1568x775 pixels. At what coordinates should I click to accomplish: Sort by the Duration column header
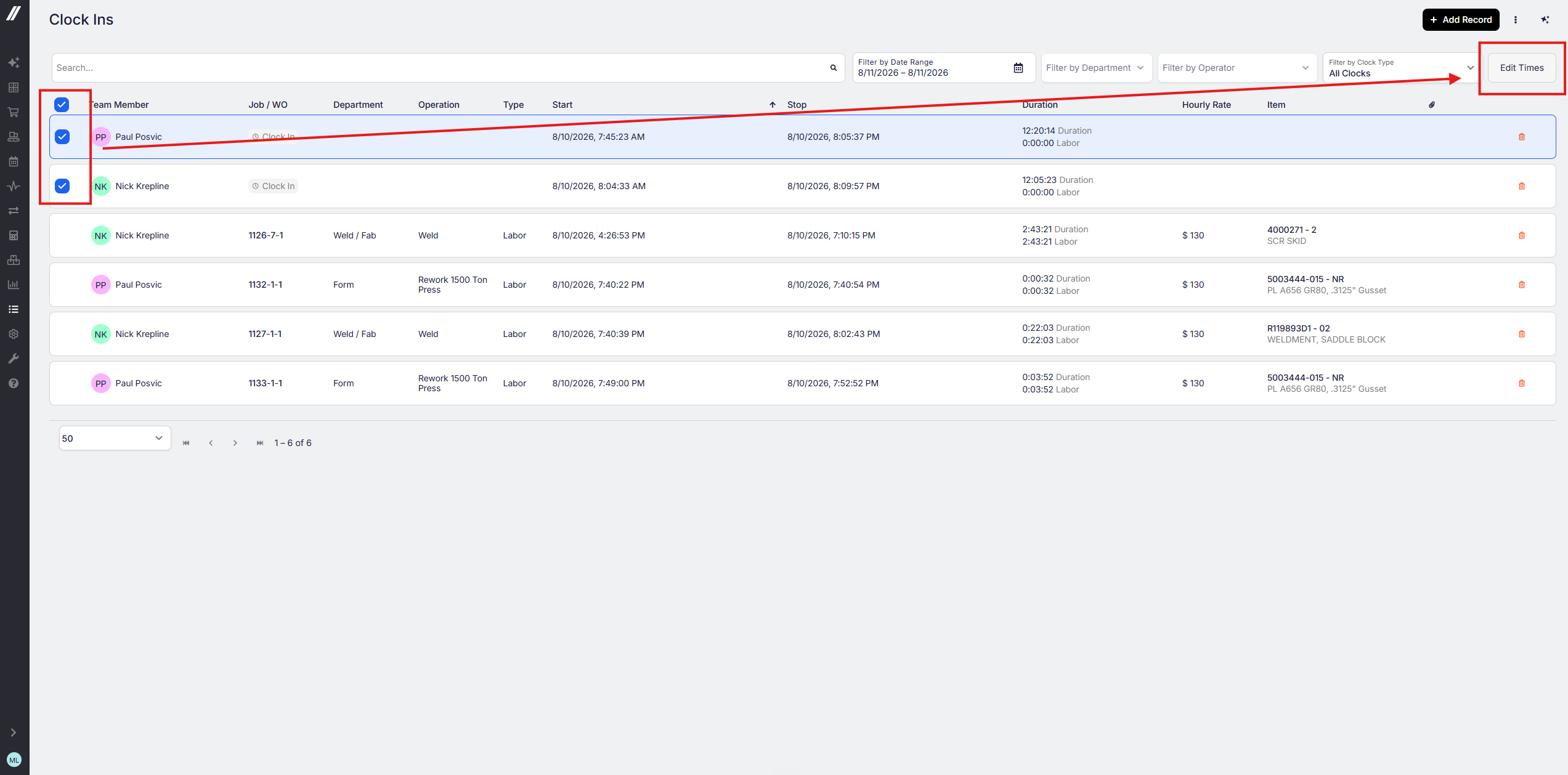point(1039,105)
